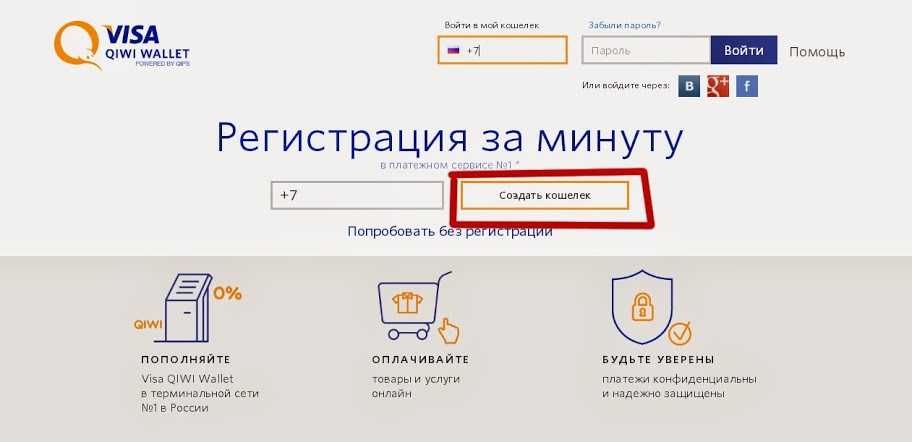Click the Visa QIWI Wallet logo
The width and height of the screenshot is (912, 442).
coord(122,45)
